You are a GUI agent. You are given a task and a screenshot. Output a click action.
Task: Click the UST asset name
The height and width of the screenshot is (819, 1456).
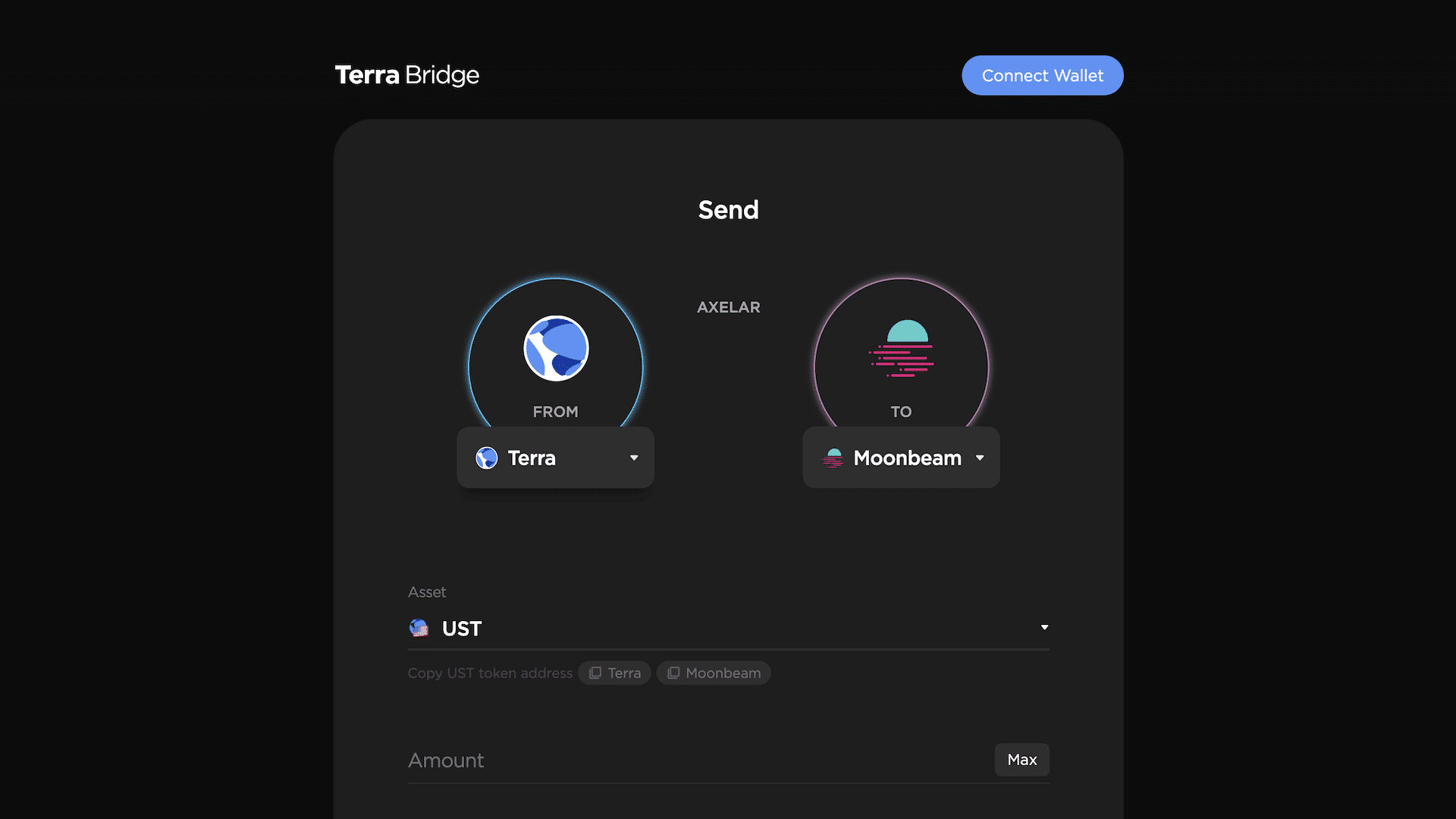pos(462,629)
